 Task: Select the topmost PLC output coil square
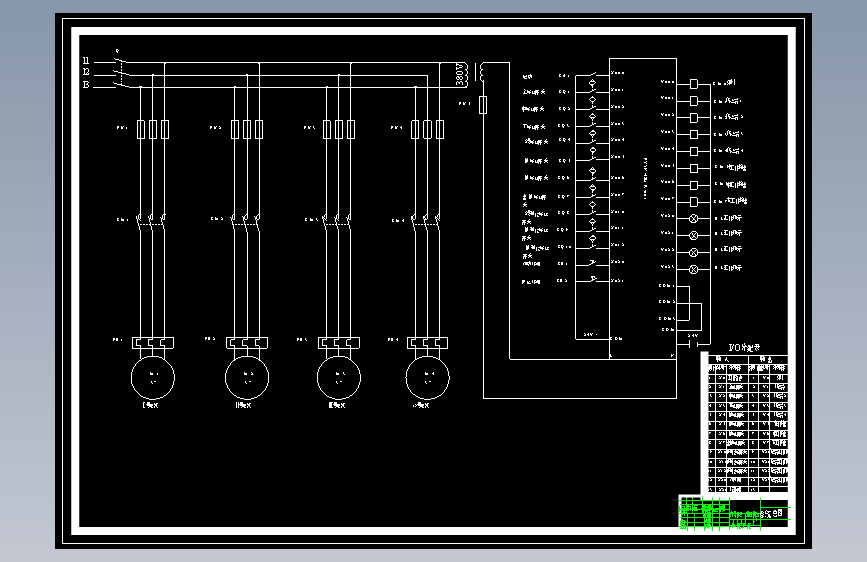(x=694, y=84)
